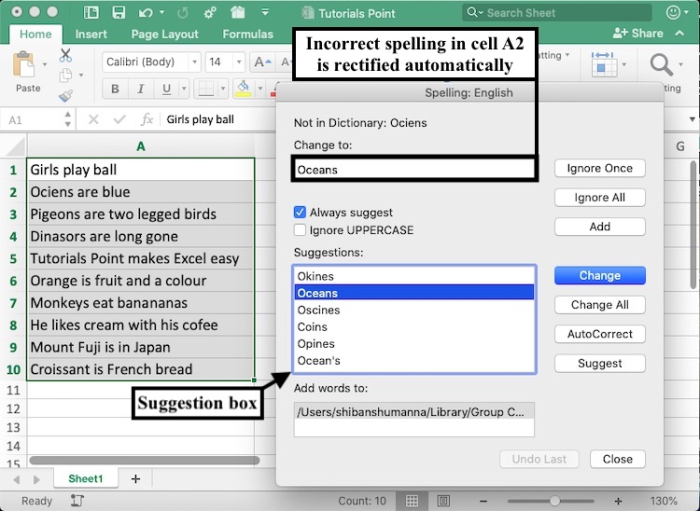Select suggestion Coins in the list
Screen dimensions: 700x511
(414, 327)
